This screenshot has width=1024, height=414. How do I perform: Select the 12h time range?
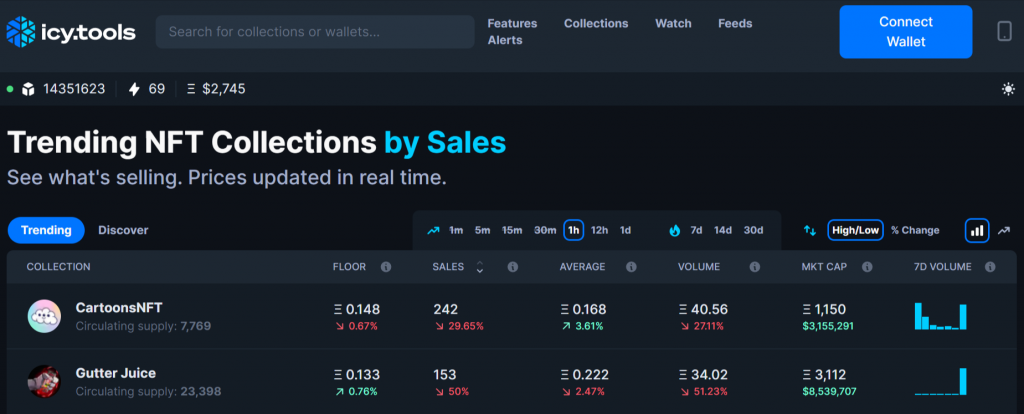[x=600, y=231]
